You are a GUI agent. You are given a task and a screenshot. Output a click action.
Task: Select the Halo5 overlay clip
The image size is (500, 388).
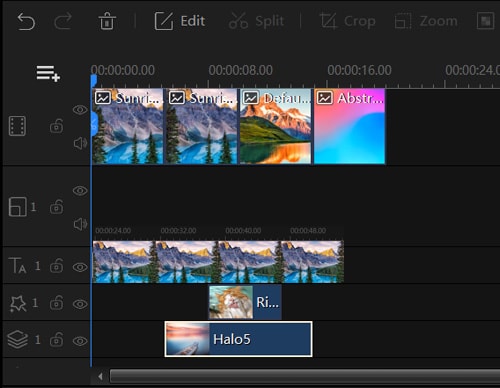[x=238, y=339]
